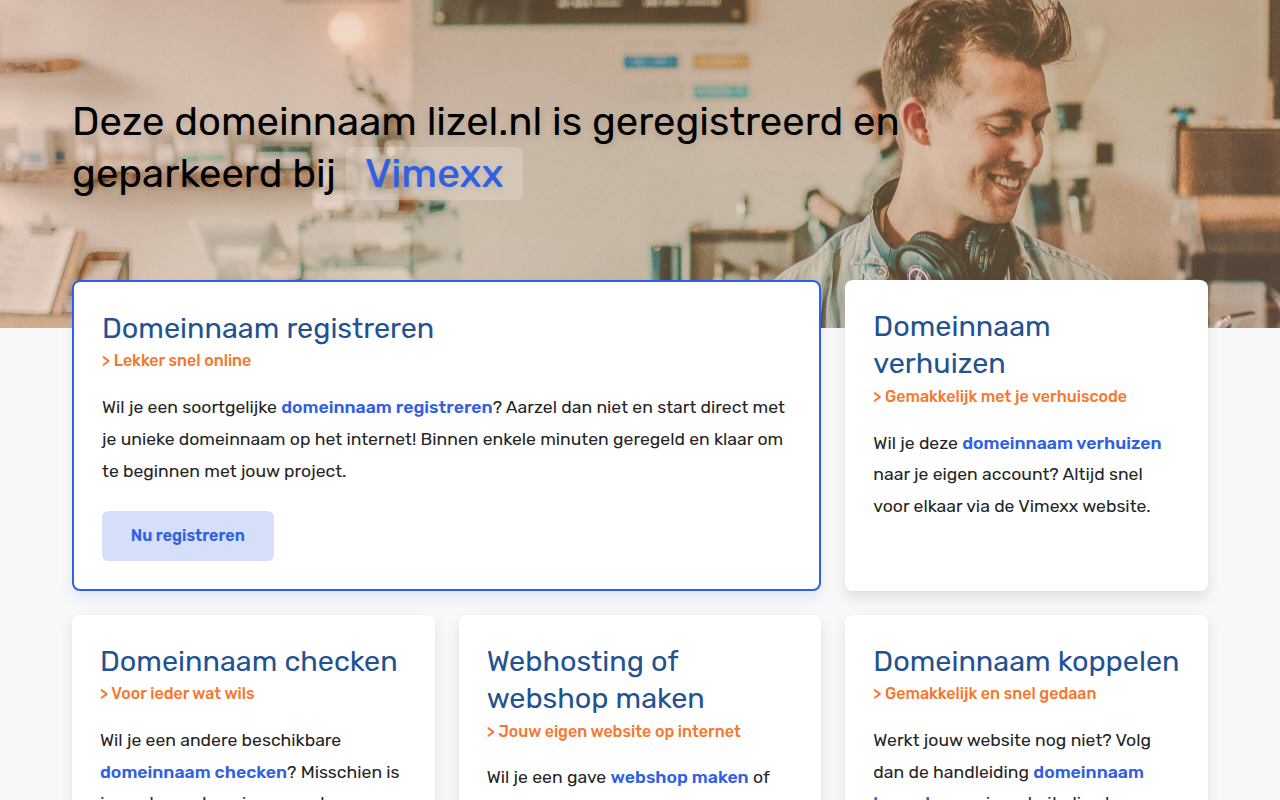Open the 'webshop maken' link
Screen dimensions: 1280x800
pyautogui.click(x=680, y=777)
